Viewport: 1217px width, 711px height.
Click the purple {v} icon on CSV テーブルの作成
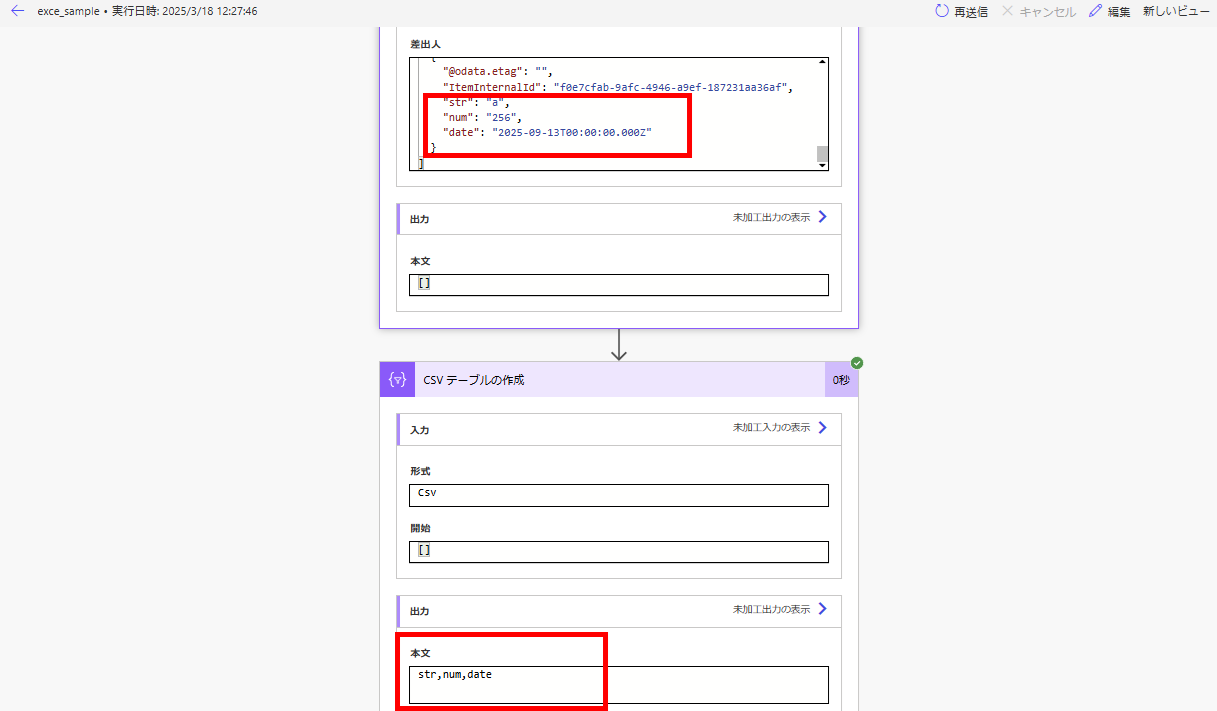tap(396, 379)
